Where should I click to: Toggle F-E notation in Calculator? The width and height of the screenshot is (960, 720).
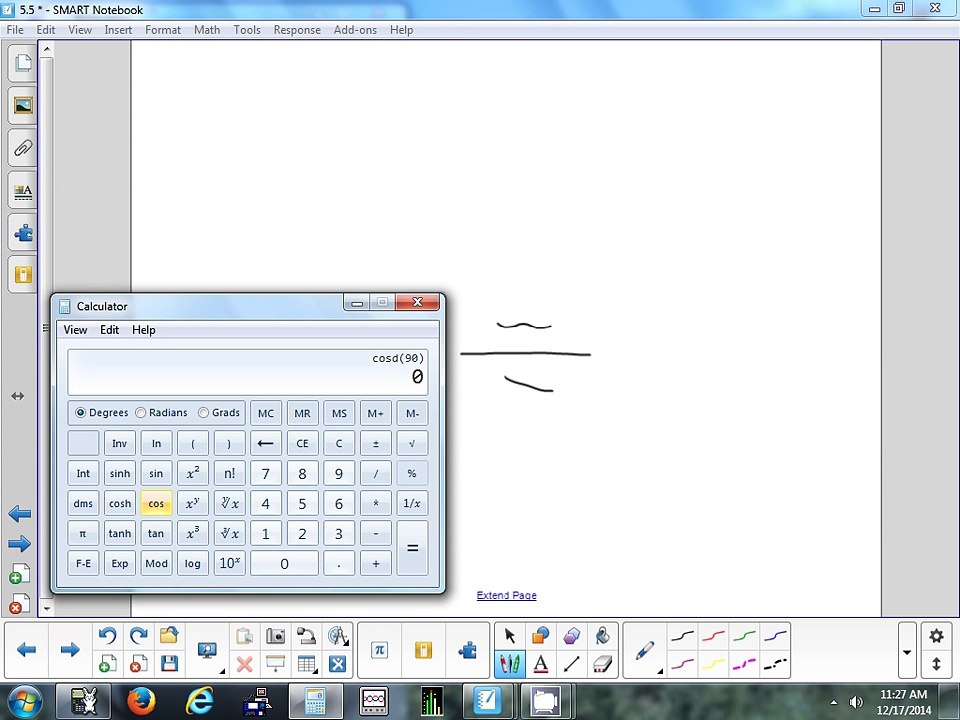83,563
